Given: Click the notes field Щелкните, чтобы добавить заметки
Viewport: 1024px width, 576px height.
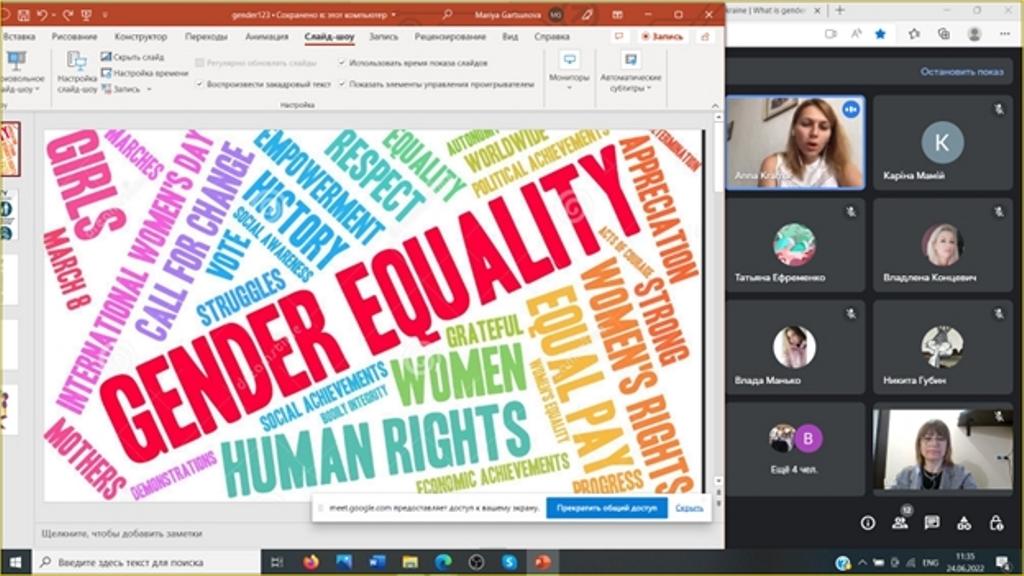Looking at the screenshot, I should tap(121, 534).
